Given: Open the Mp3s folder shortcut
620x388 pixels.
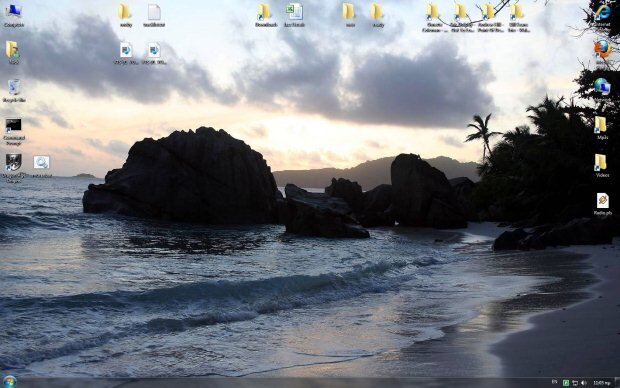Looking at the screenshot, I should pyautogui.click(x=601, y=124).
